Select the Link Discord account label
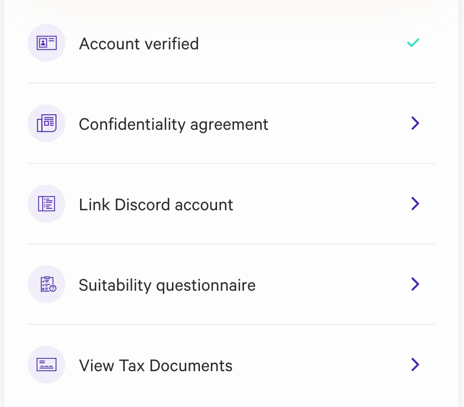Image resolution: width=464 pixels, height=407 pixels. coord(156,205)
